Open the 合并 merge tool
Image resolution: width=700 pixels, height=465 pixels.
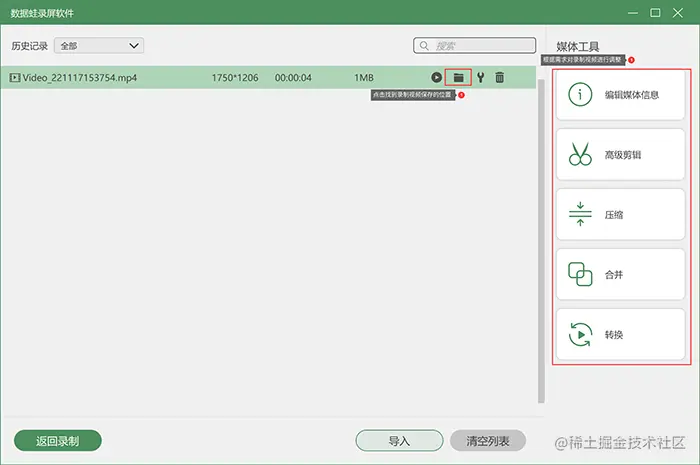pos(620,274)
